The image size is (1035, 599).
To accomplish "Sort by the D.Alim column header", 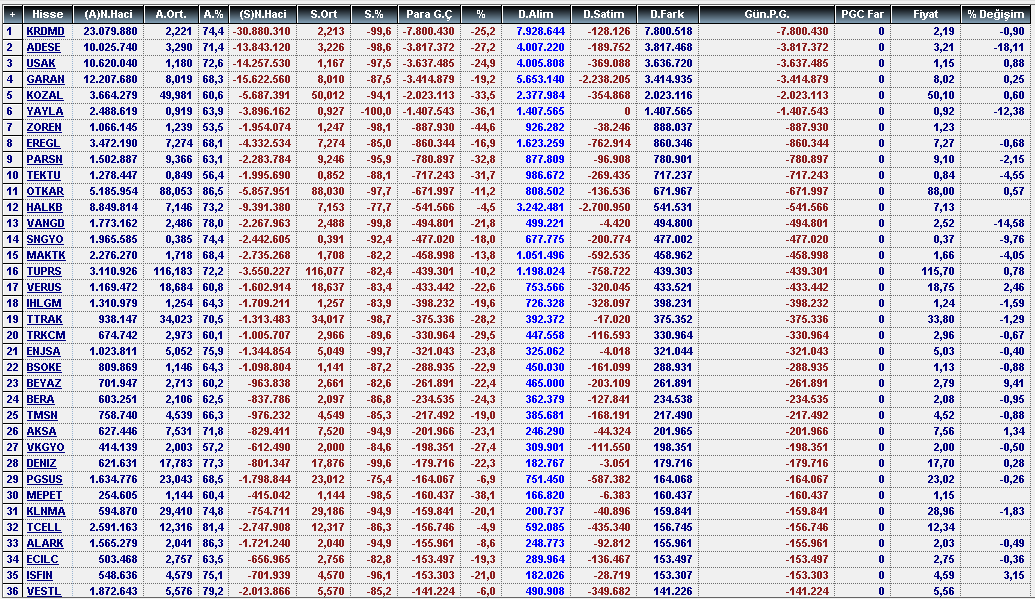I will click(535, 15).
